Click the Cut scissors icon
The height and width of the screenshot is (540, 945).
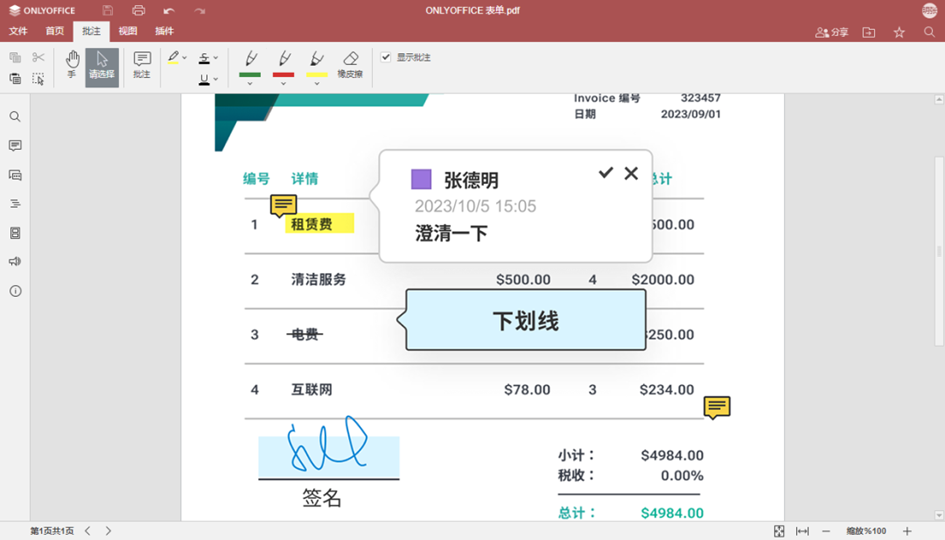click(39, 57)
